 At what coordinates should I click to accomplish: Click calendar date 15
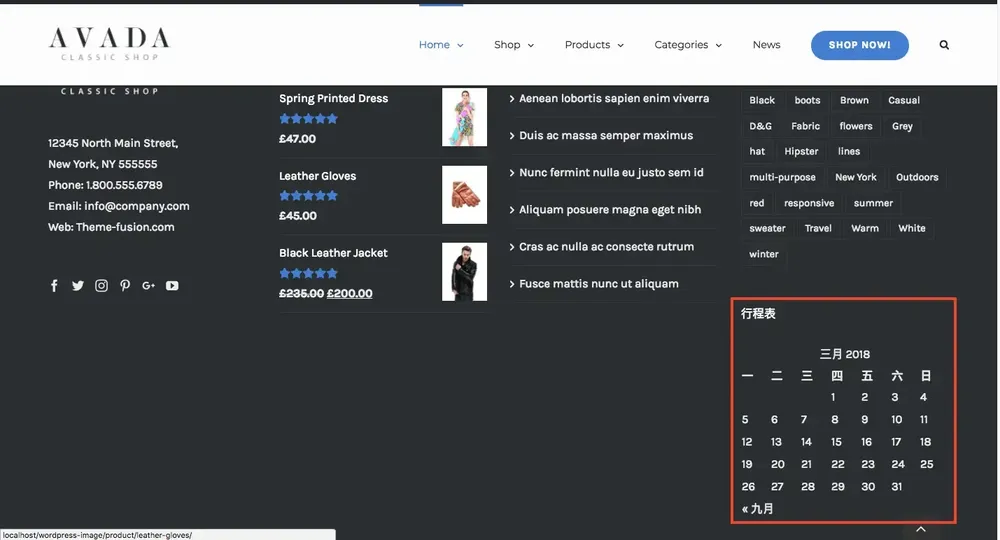tap(836, 442)
